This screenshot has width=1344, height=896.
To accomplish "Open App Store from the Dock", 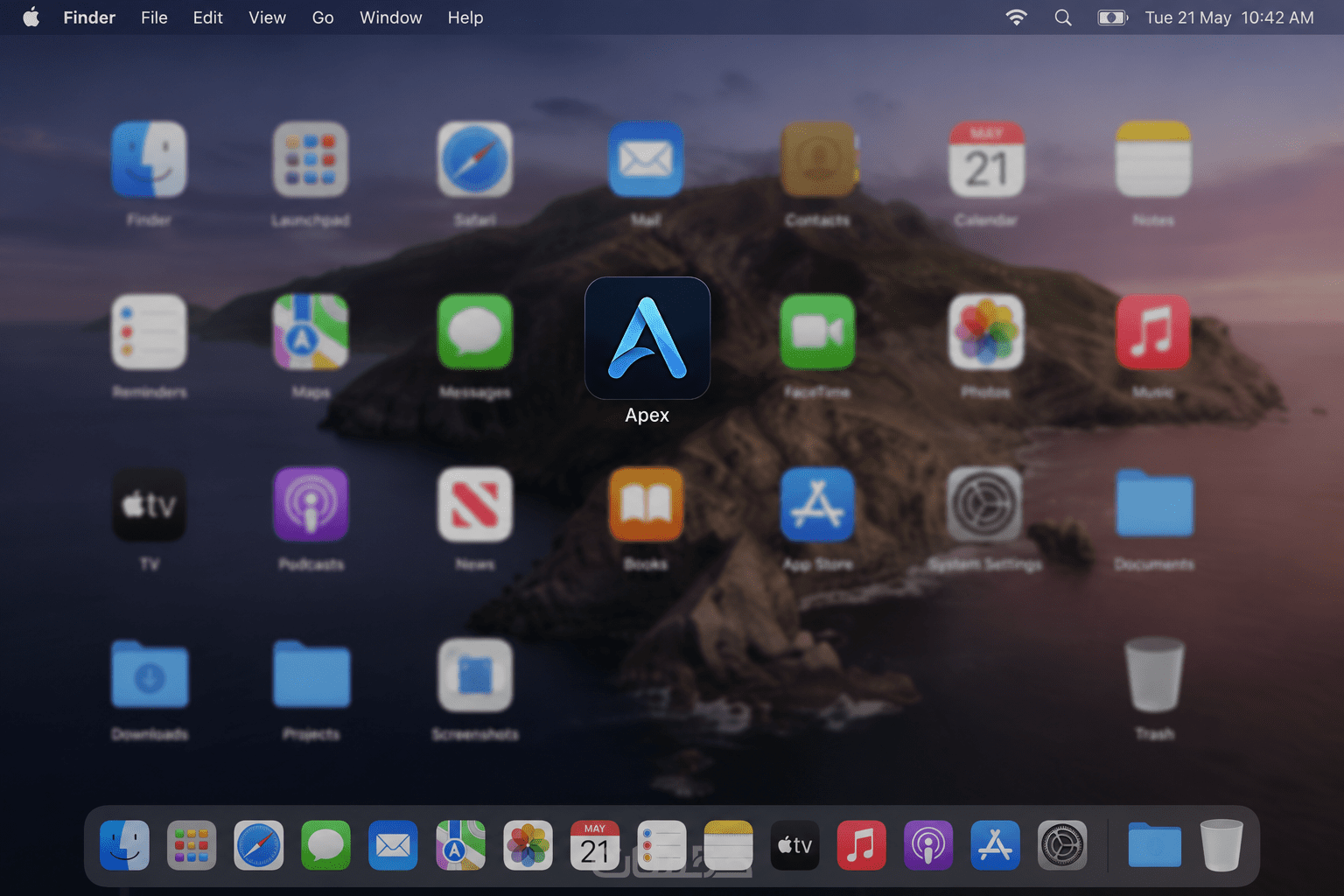I will tap(995, 845).
